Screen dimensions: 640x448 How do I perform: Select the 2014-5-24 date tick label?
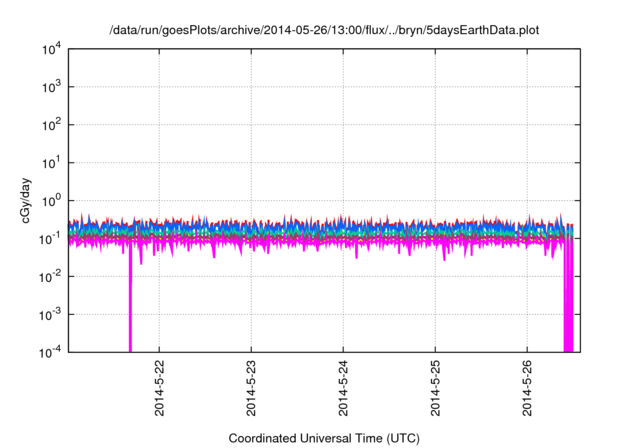click(343, 388)
